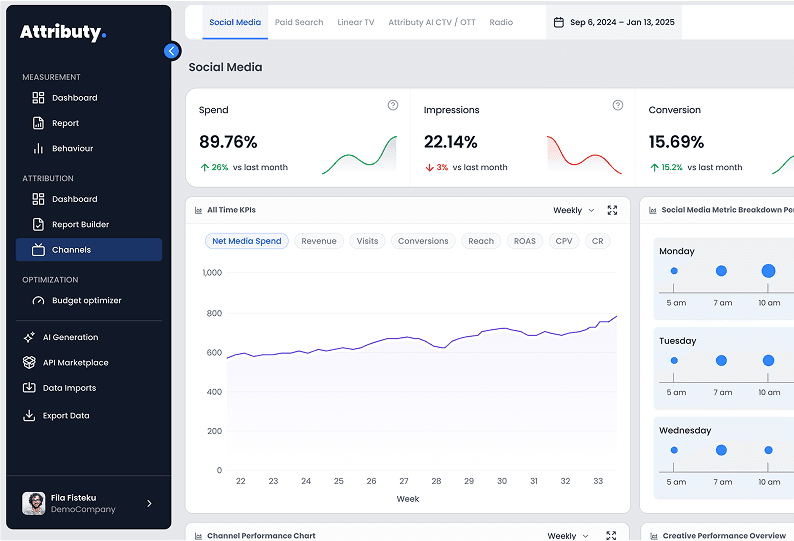Toggle the Revenue metric chip

point(319,241)
